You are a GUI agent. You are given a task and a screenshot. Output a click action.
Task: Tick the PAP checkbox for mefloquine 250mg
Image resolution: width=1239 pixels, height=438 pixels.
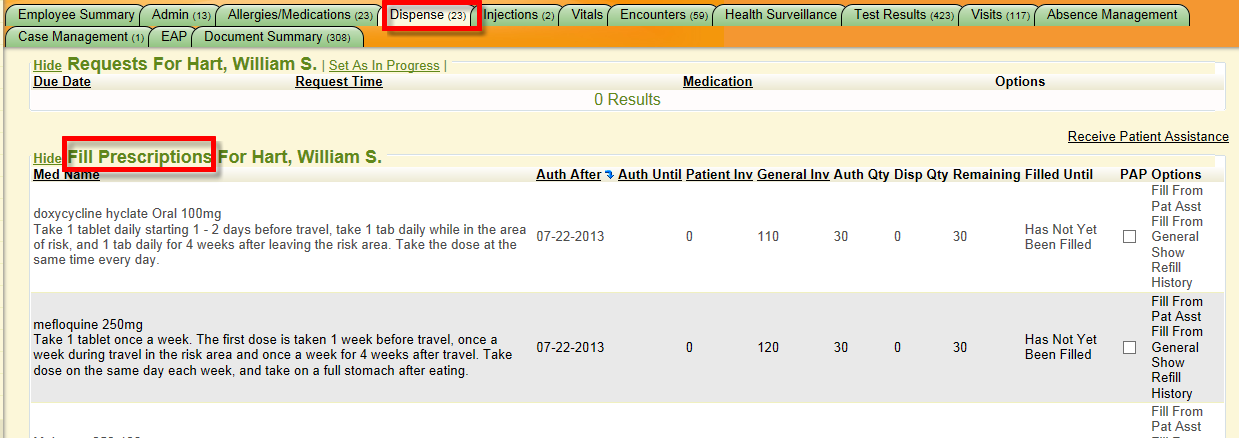(x=1129, y=347)
